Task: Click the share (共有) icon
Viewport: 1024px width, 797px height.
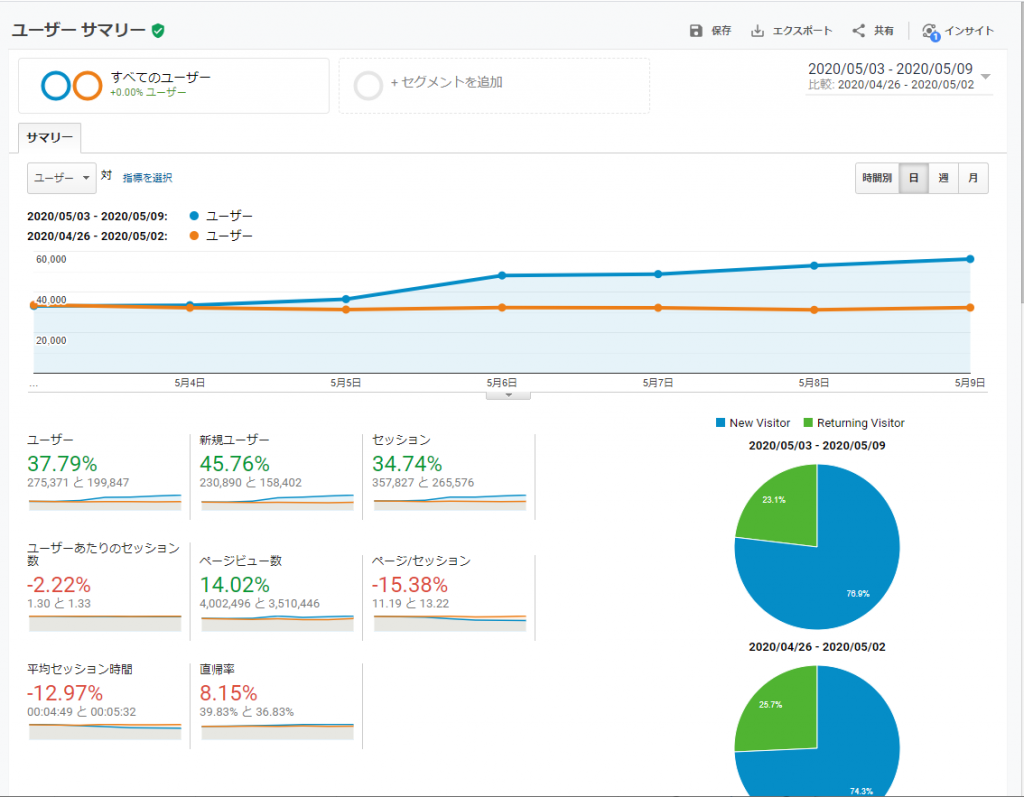Action: click(x=859, y=31)
